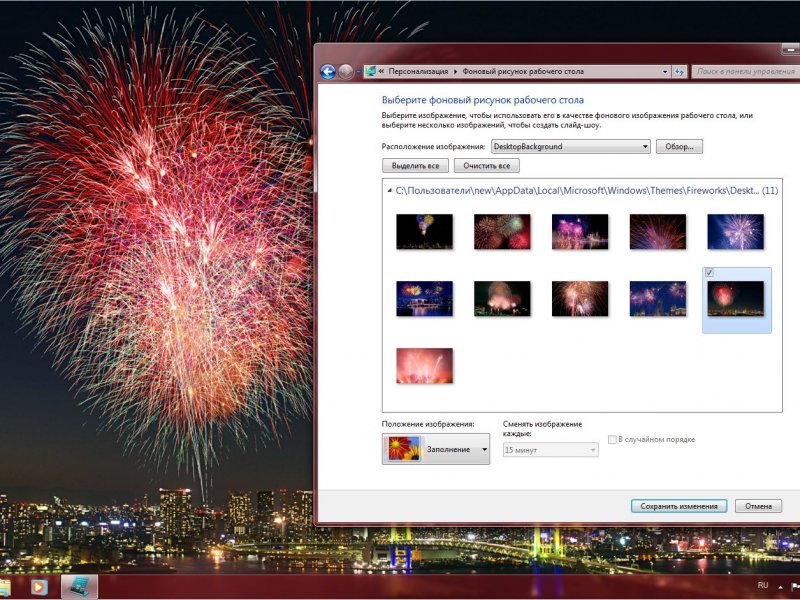Click the Фоновый рисунок рабочего стола breadcrumb

(523, 71)
